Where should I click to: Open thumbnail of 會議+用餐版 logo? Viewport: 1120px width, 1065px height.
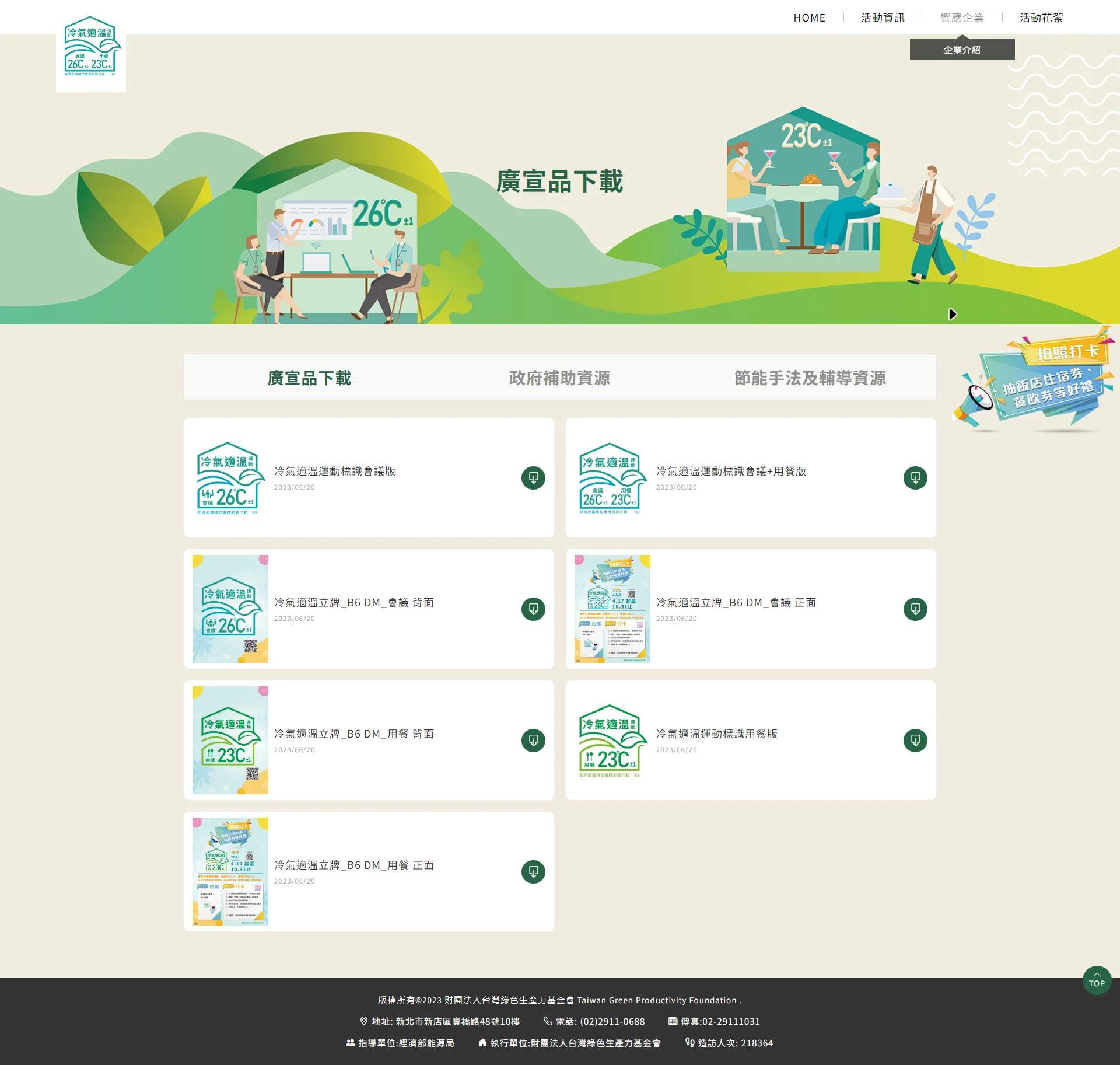[612, 478]
